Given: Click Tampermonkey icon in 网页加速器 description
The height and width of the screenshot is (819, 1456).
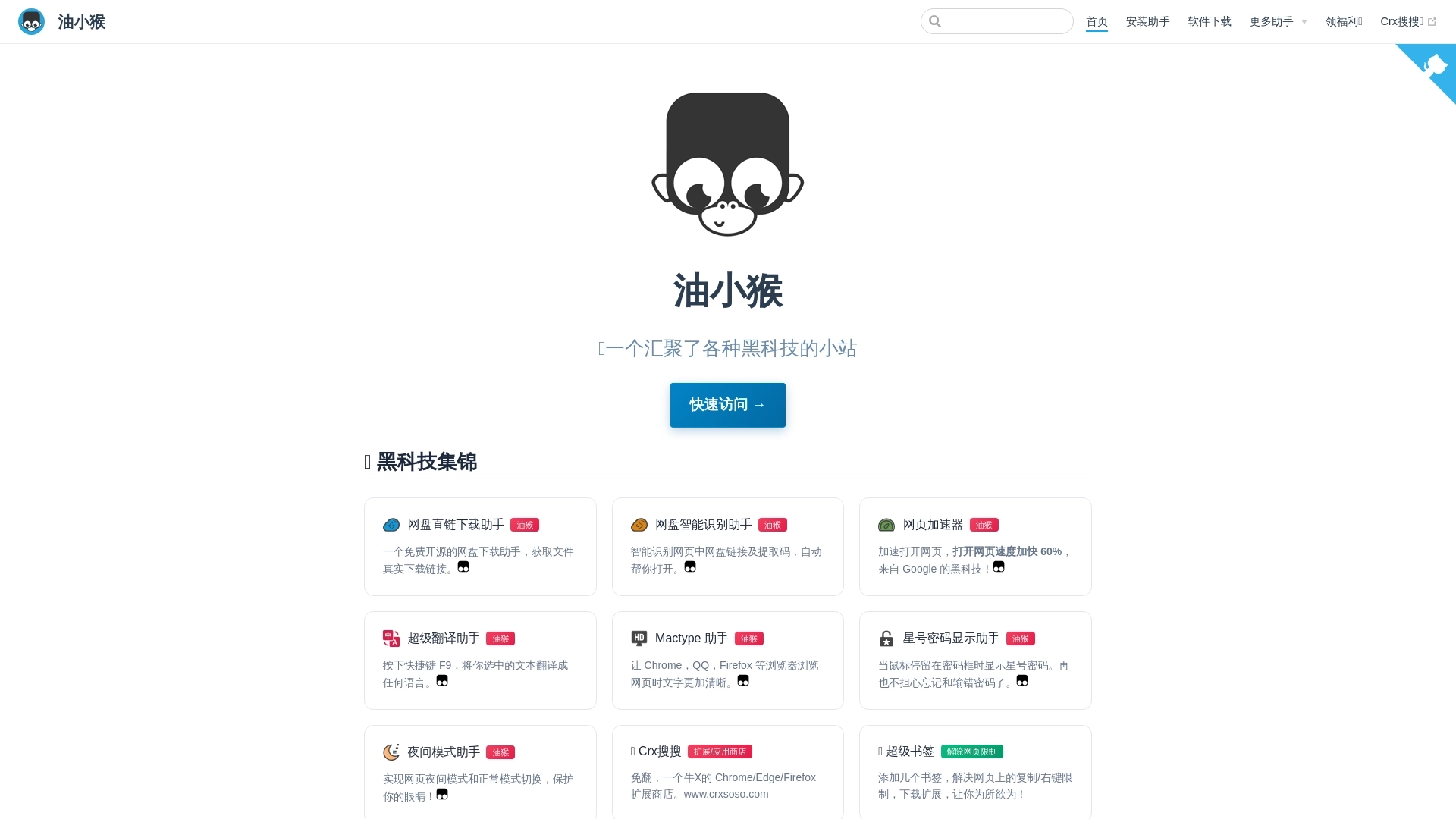Looking at the screenshot, I should pyautogui.click(x=999, y=567).
